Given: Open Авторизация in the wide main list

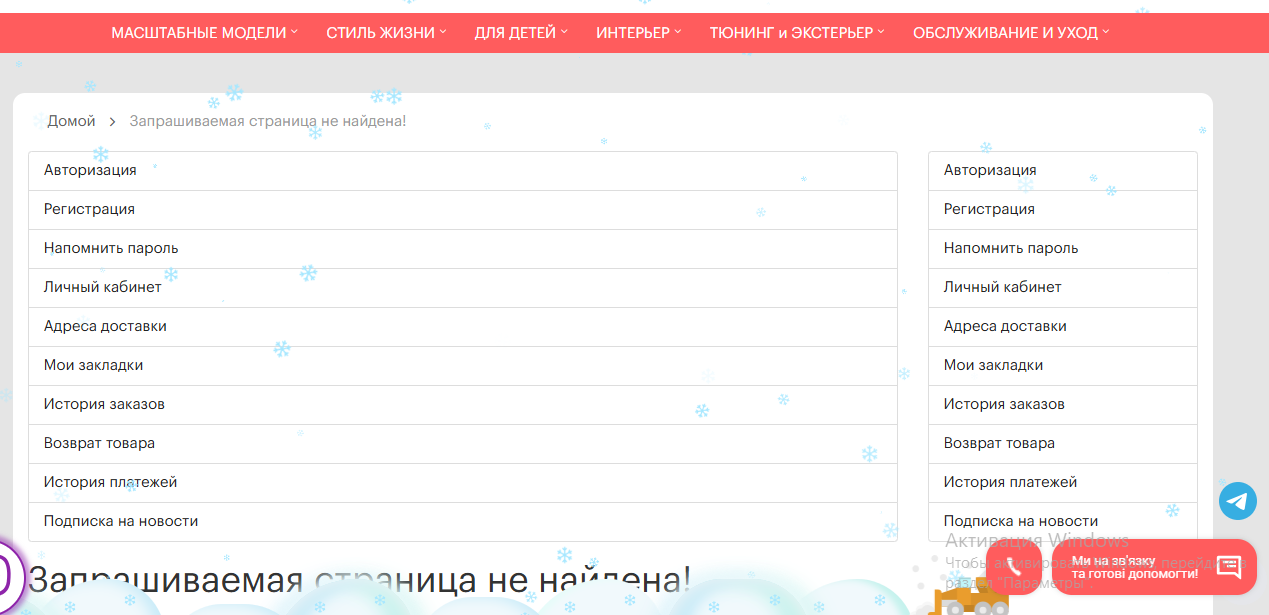Looking at the screenshot, I should (x=463, y=171).
